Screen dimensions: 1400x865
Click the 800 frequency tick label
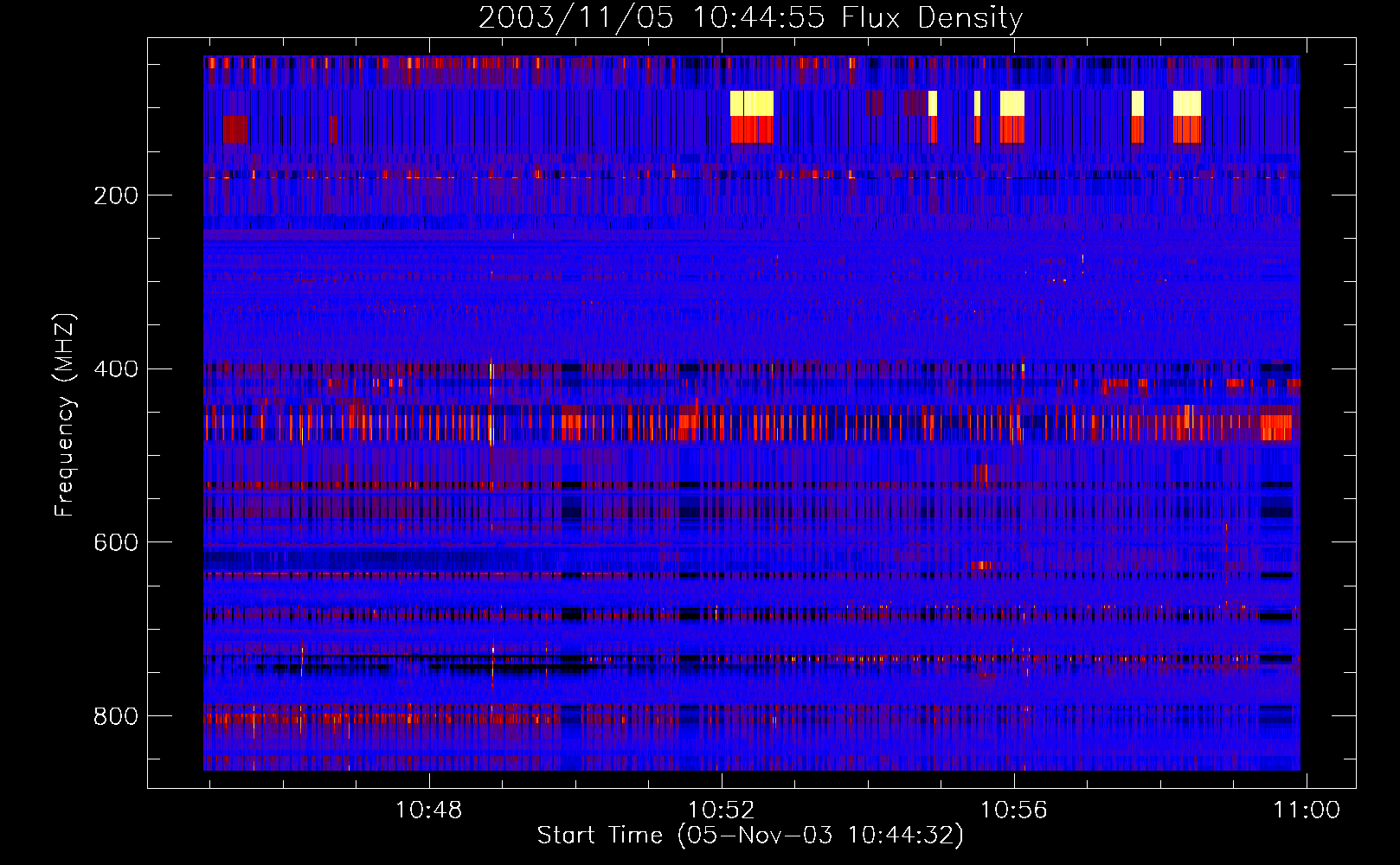(x=116, y=716)
